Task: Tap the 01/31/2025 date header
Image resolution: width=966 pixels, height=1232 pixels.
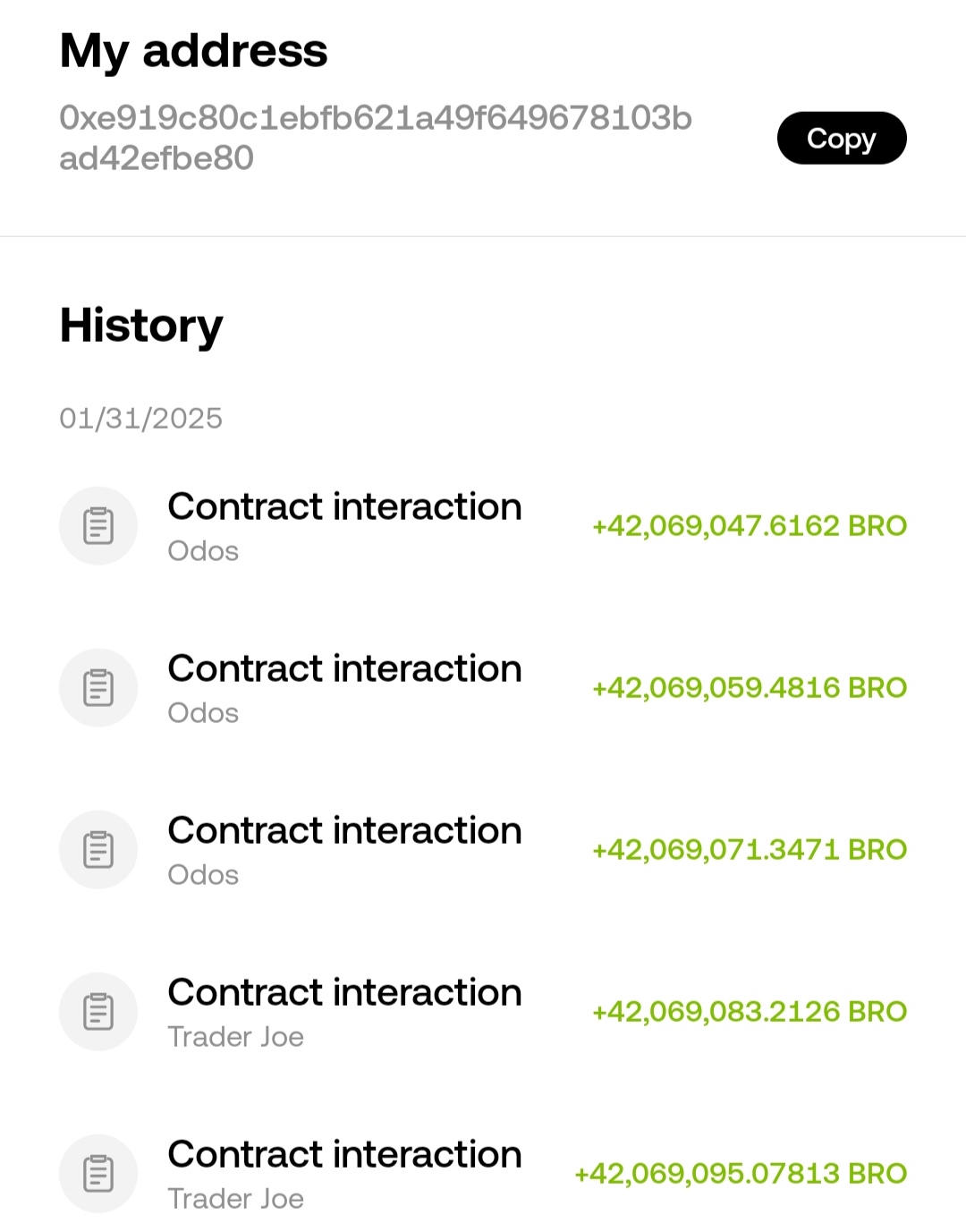Action: click(140, 418)
